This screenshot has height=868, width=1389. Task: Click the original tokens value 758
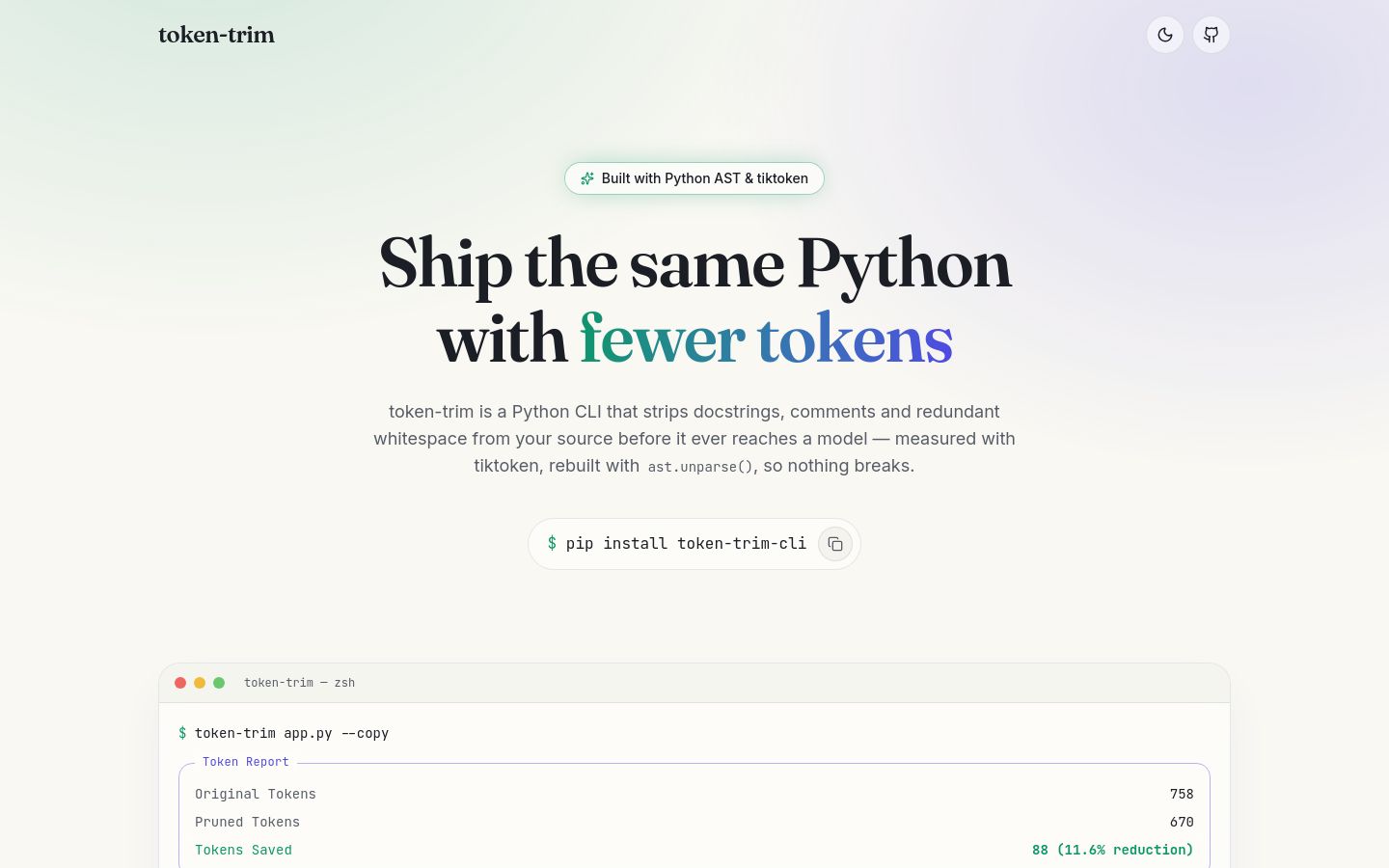[1182, 794]
